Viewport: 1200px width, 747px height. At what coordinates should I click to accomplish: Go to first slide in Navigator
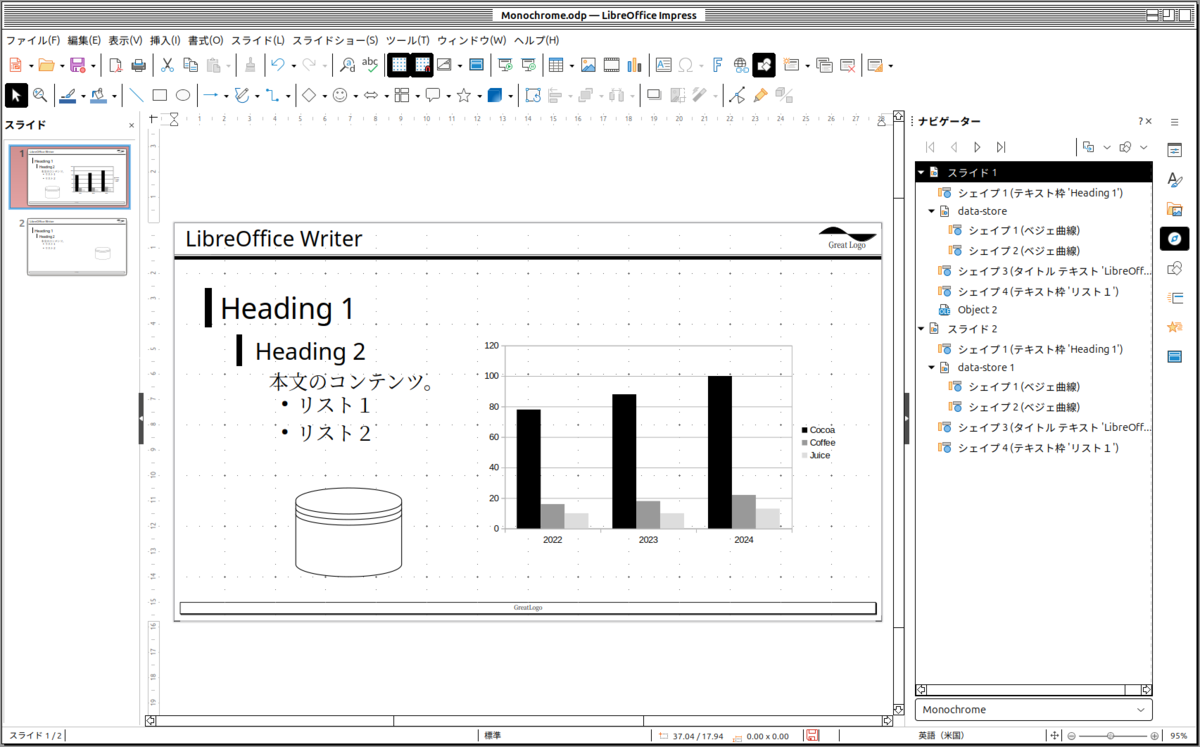[930, 147]
